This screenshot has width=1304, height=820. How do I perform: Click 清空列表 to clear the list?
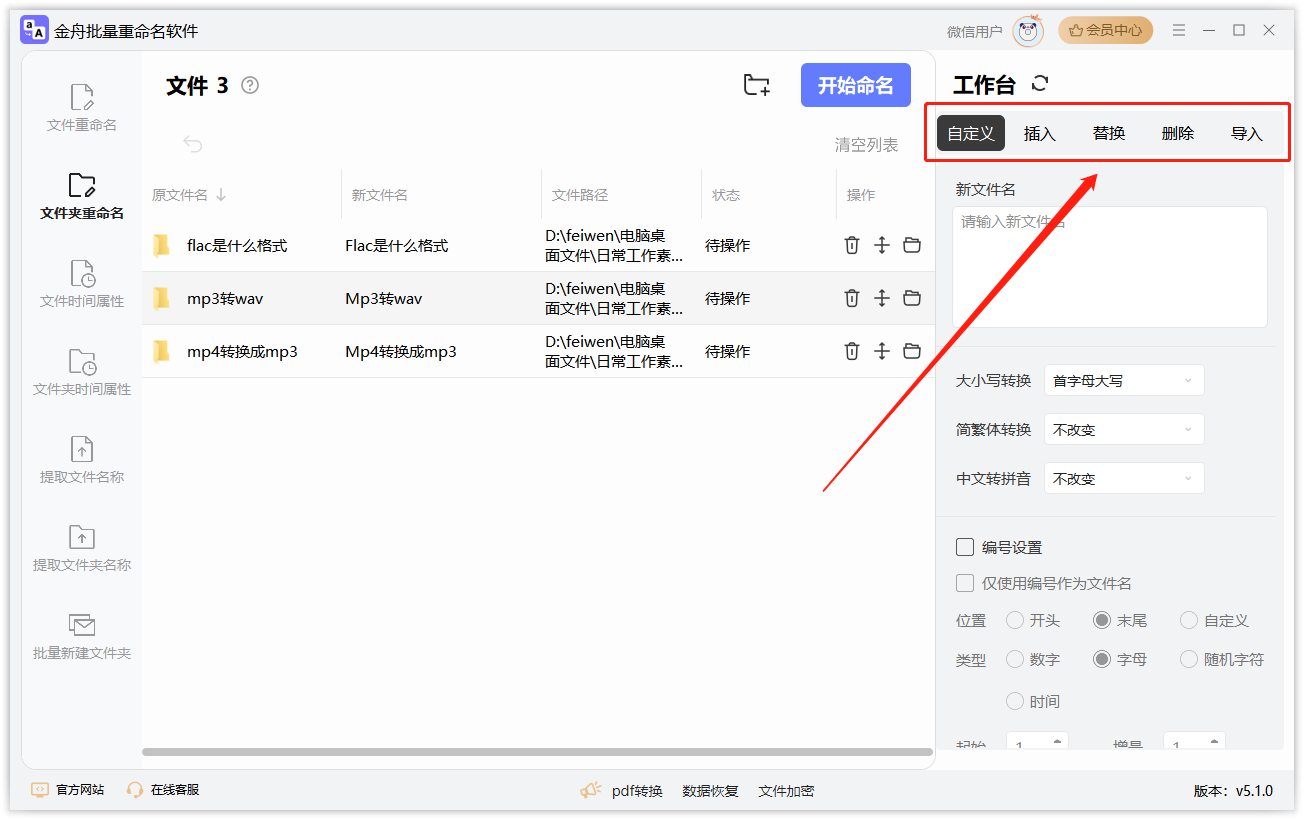[866, 144]
